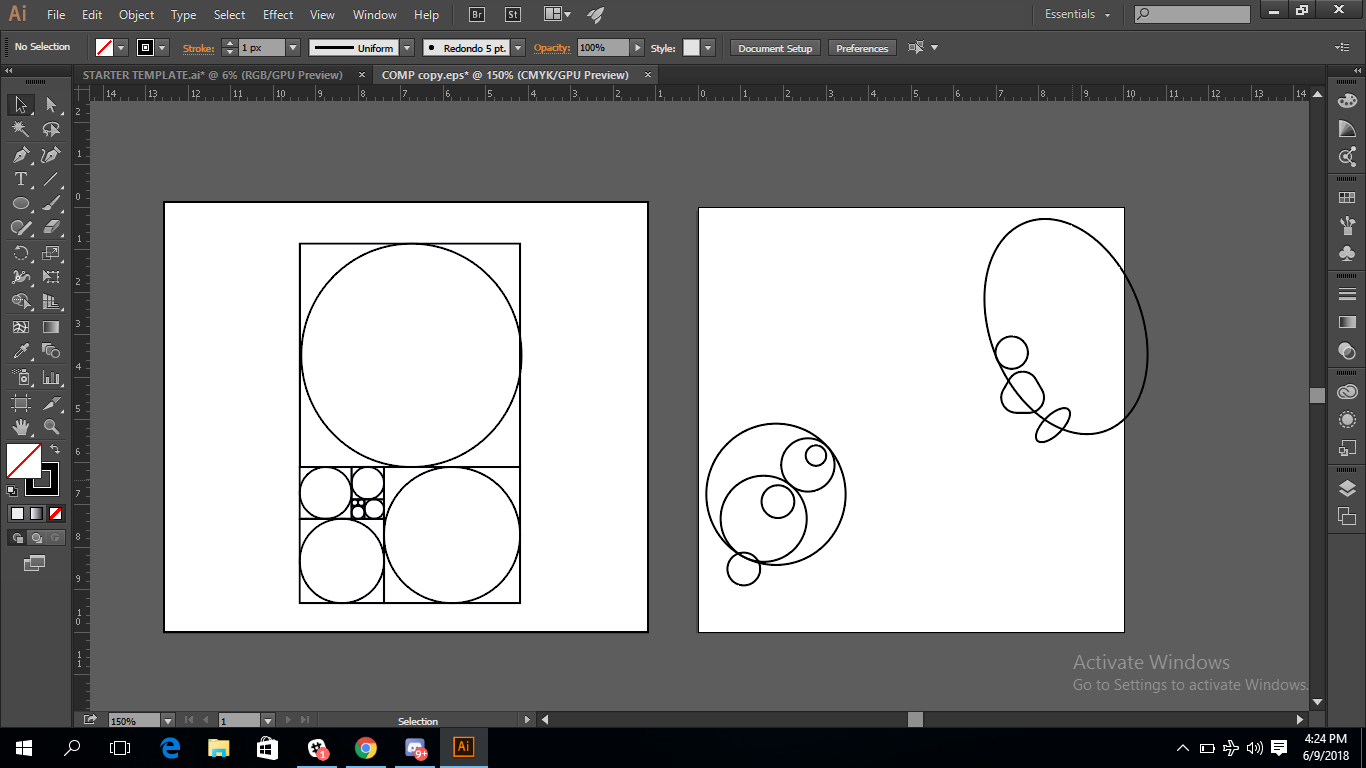Activate the Zoom tool

point(51,427)
